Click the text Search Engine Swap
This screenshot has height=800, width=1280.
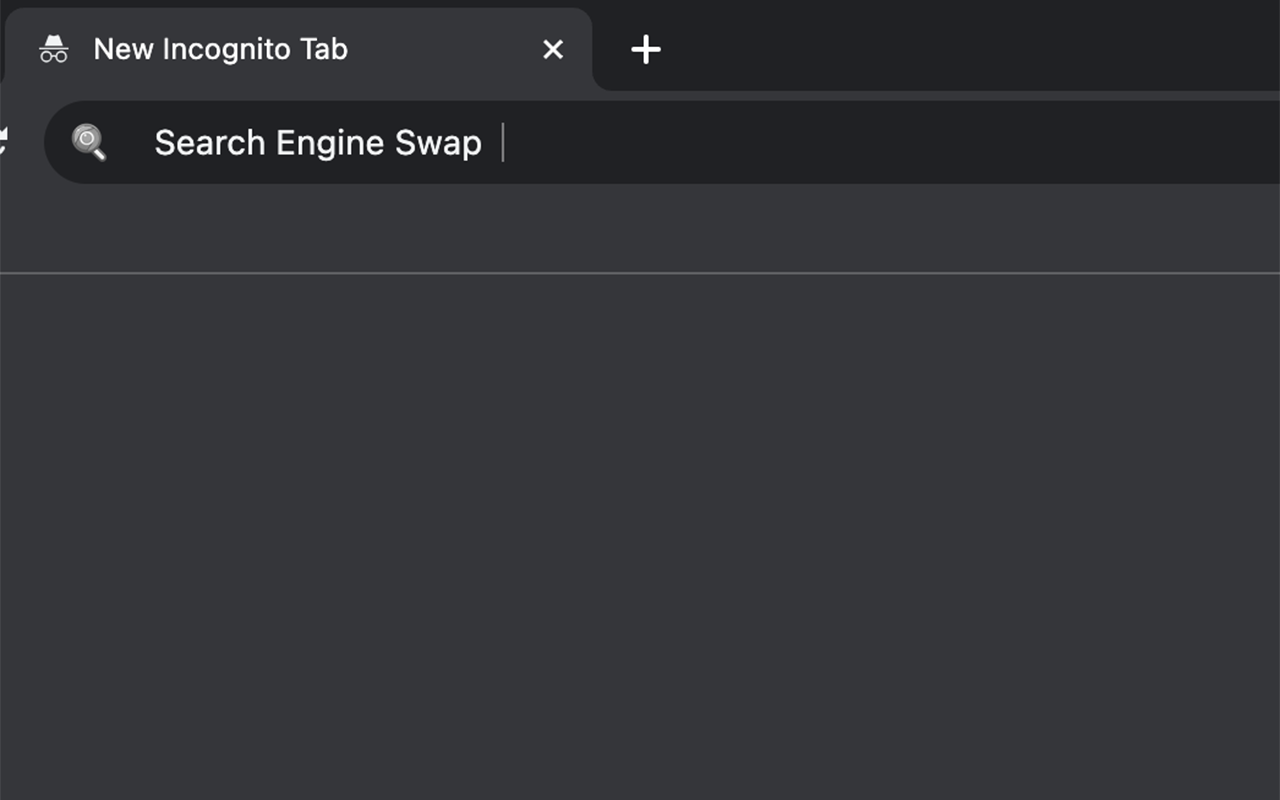(x=316, y=142)
